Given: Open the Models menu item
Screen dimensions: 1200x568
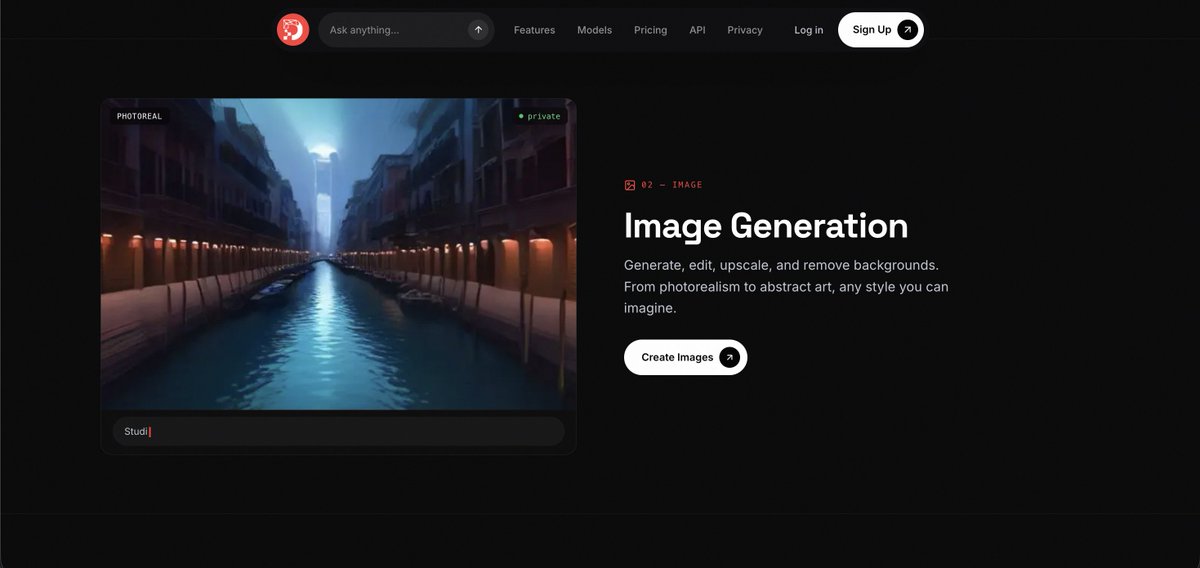Looking at the screenshot, I should tap(594, 30).
